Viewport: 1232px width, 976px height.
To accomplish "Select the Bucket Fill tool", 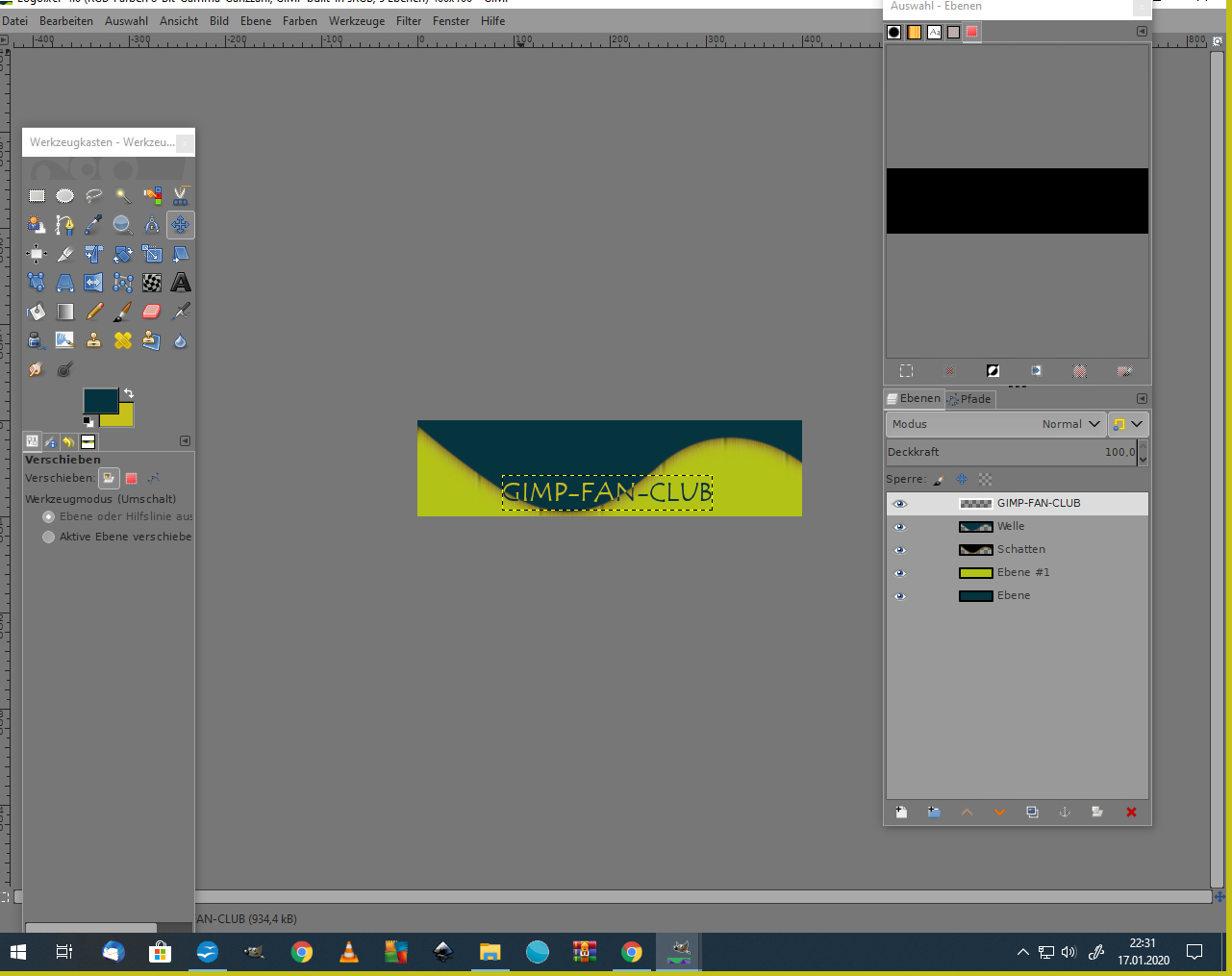I will pos(37,312).
